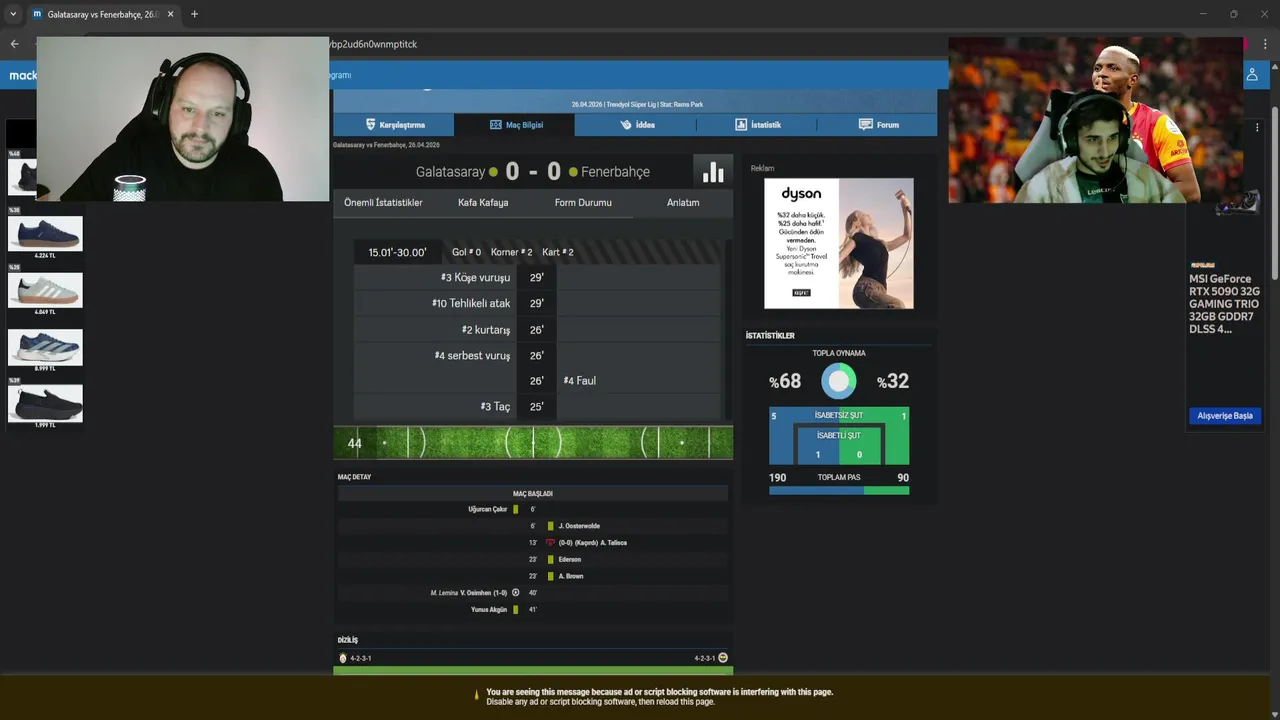Switch to the Maç Bilgisi tab
Viewport: 1280px width, 720px height.
click(x=514, y=125)
